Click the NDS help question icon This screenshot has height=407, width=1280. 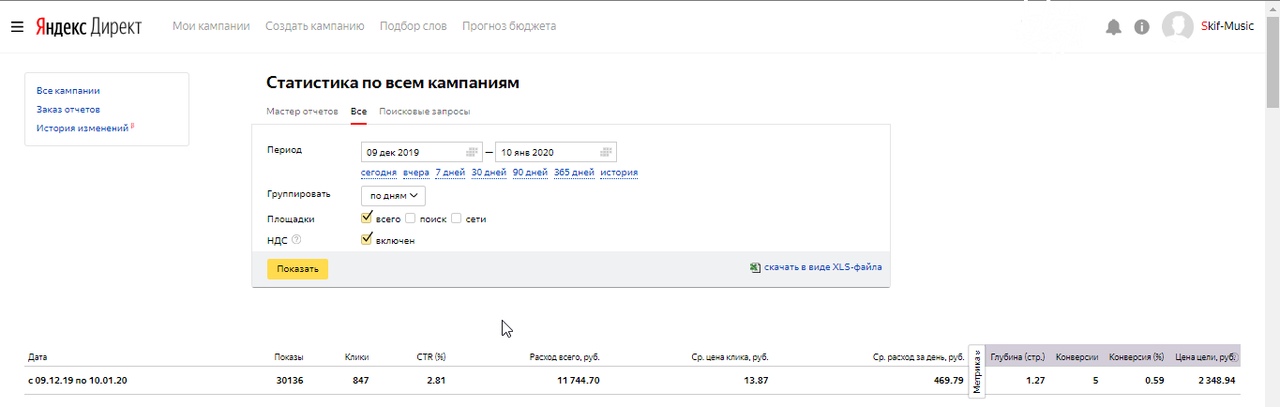click(296, 240)
